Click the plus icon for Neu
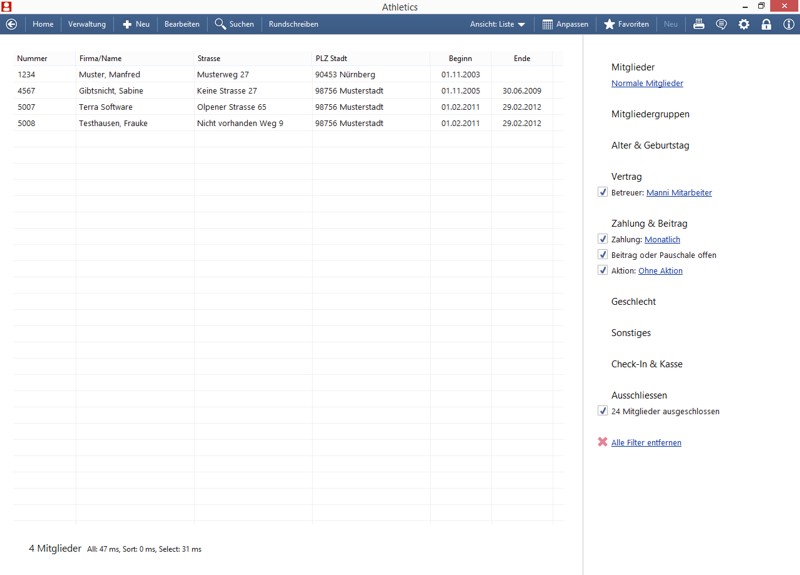800x575 pixels. 127,24
